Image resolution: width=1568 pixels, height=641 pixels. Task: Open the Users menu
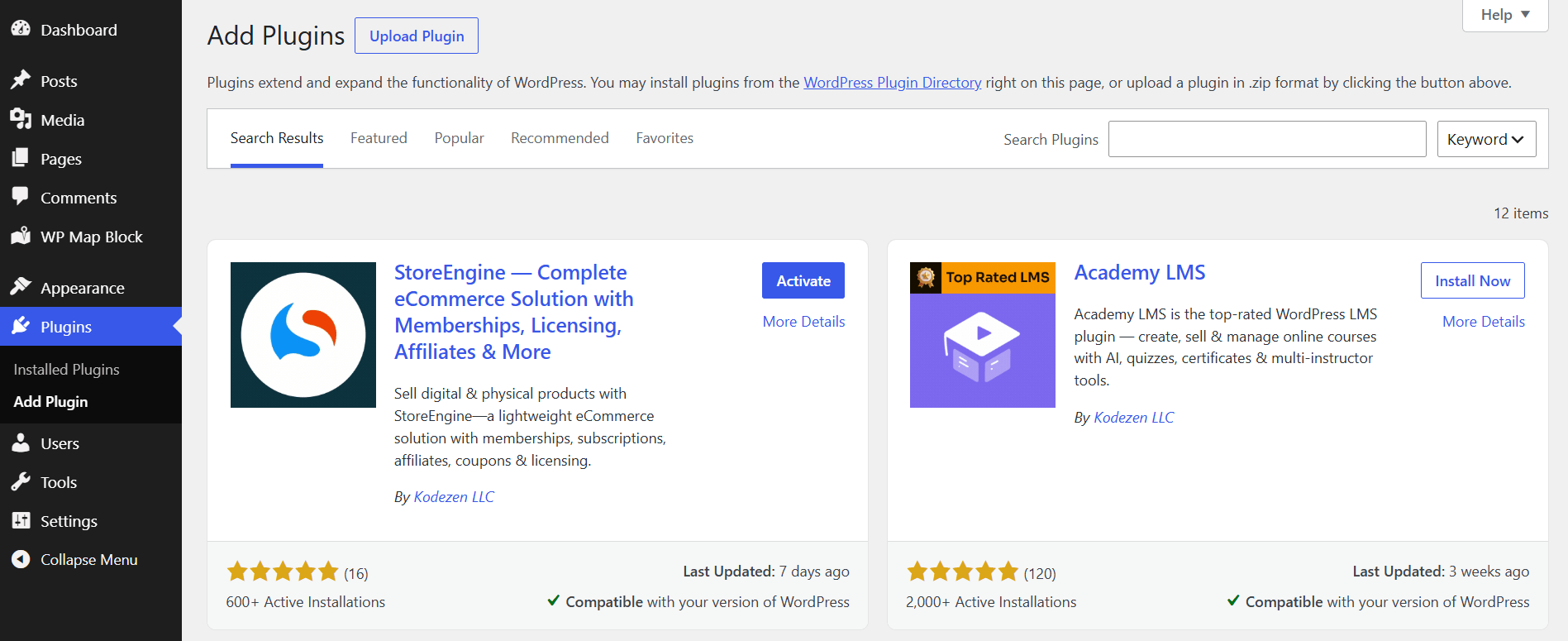91,443
